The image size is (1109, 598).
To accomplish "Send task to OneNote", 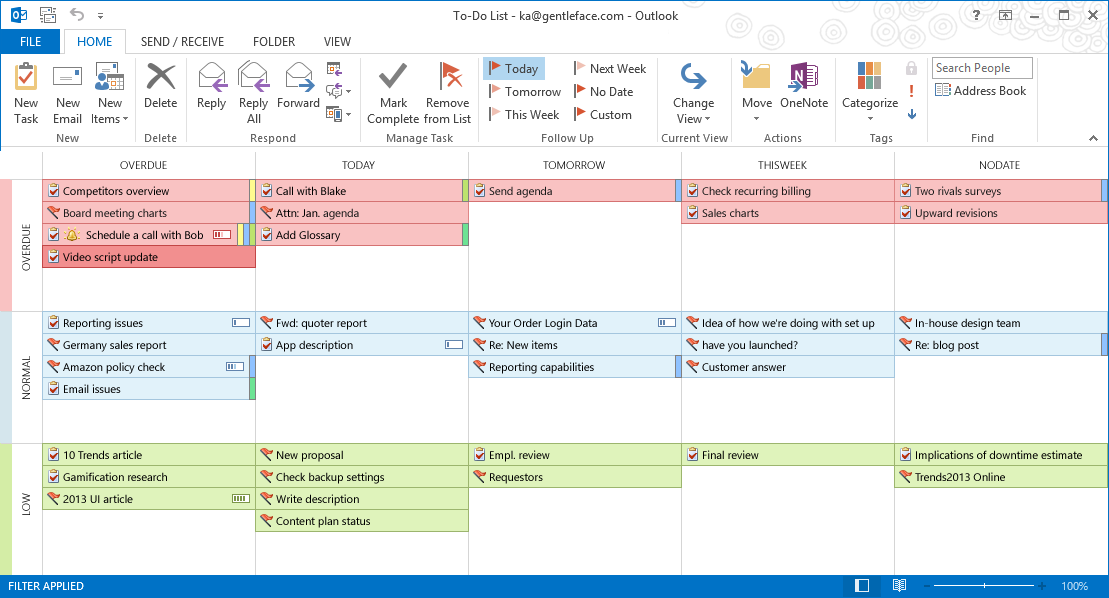I will pyautogui.click(x=804, y=86).
